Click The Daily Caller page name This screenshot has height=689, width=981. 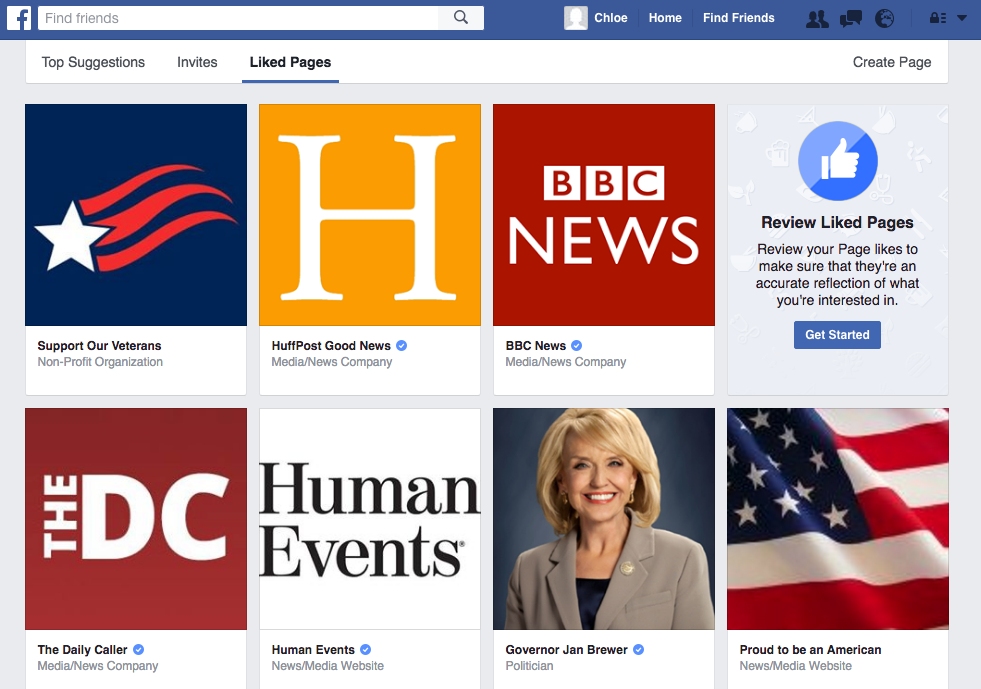[x=82, y=650]
